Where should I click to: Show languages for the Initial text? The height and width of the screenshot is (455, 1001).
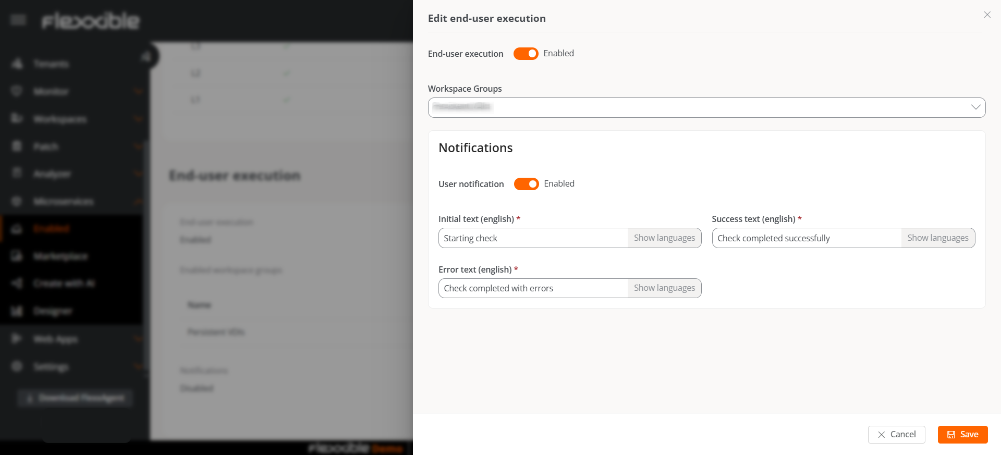click(665, 238)
